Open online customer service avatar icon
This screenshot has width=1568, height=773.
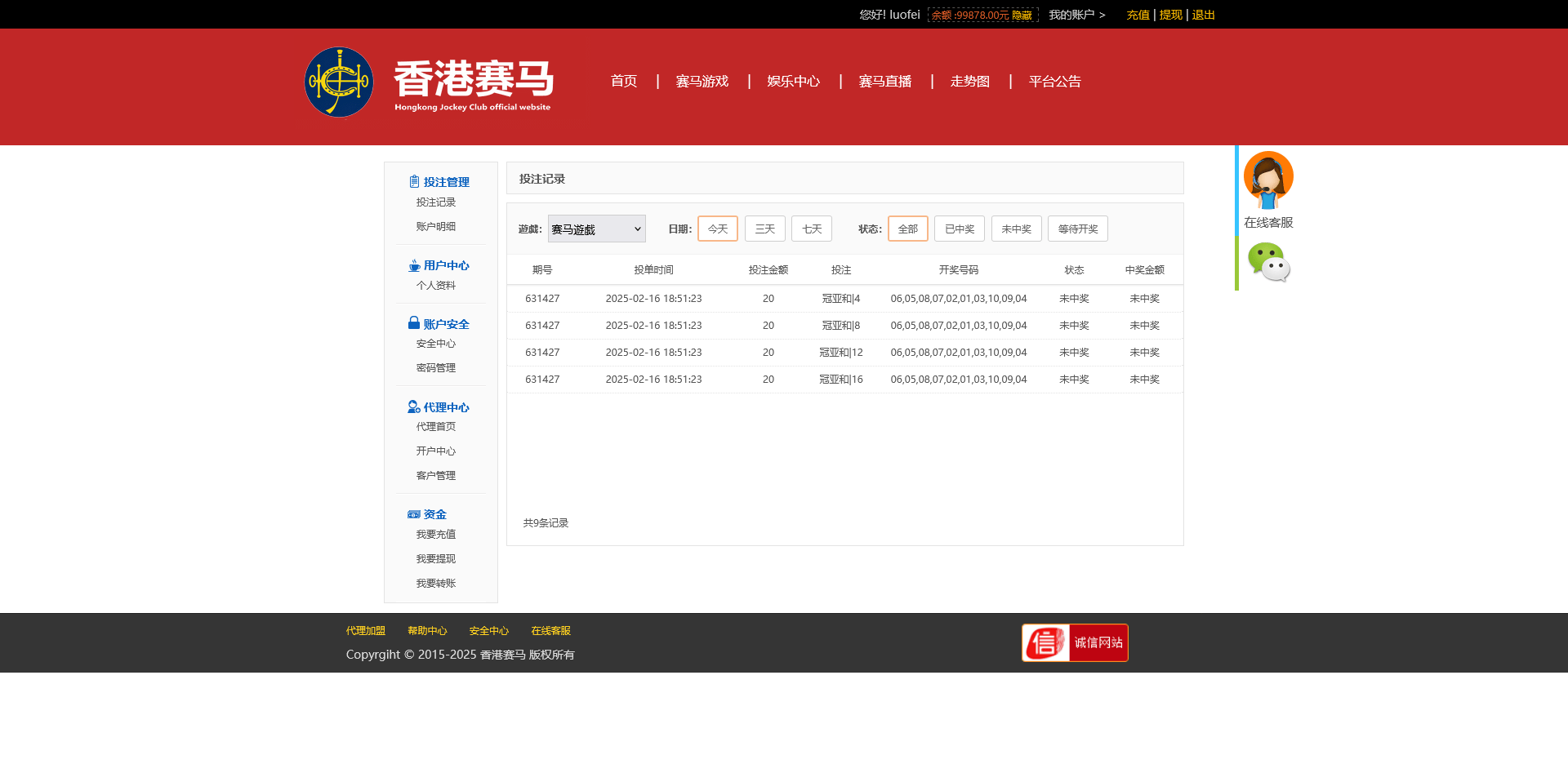(1267, 180)
